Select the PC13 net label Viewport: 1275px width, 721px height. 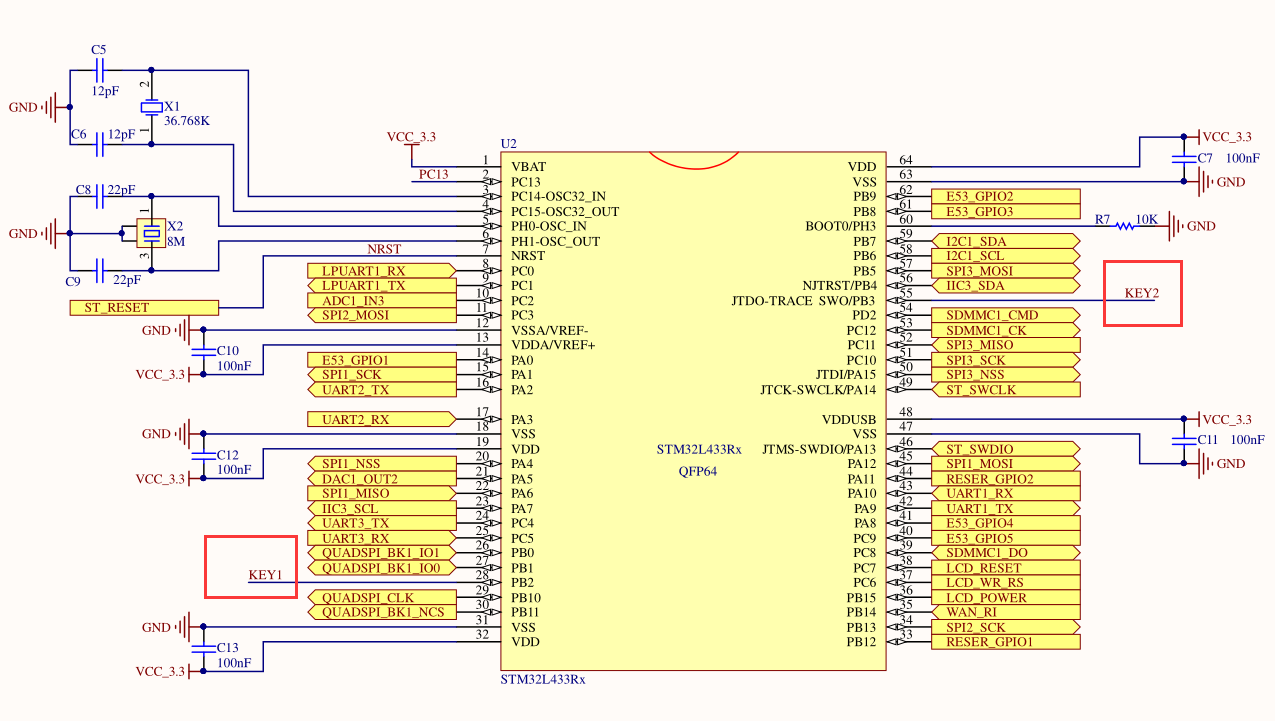(x=433, y=174)
